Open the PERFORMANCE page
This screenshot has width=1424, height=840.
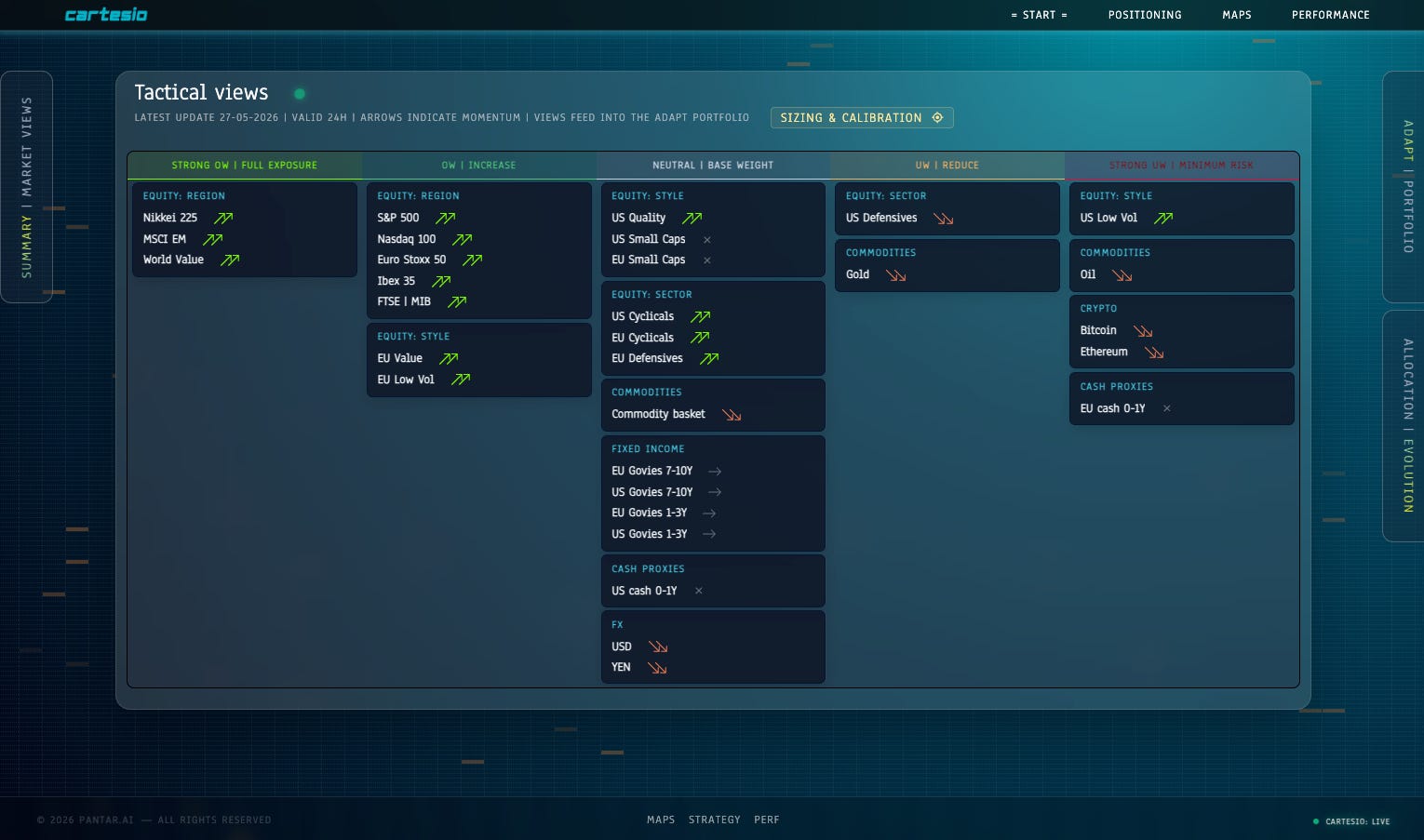click(x=1331, y=15)
